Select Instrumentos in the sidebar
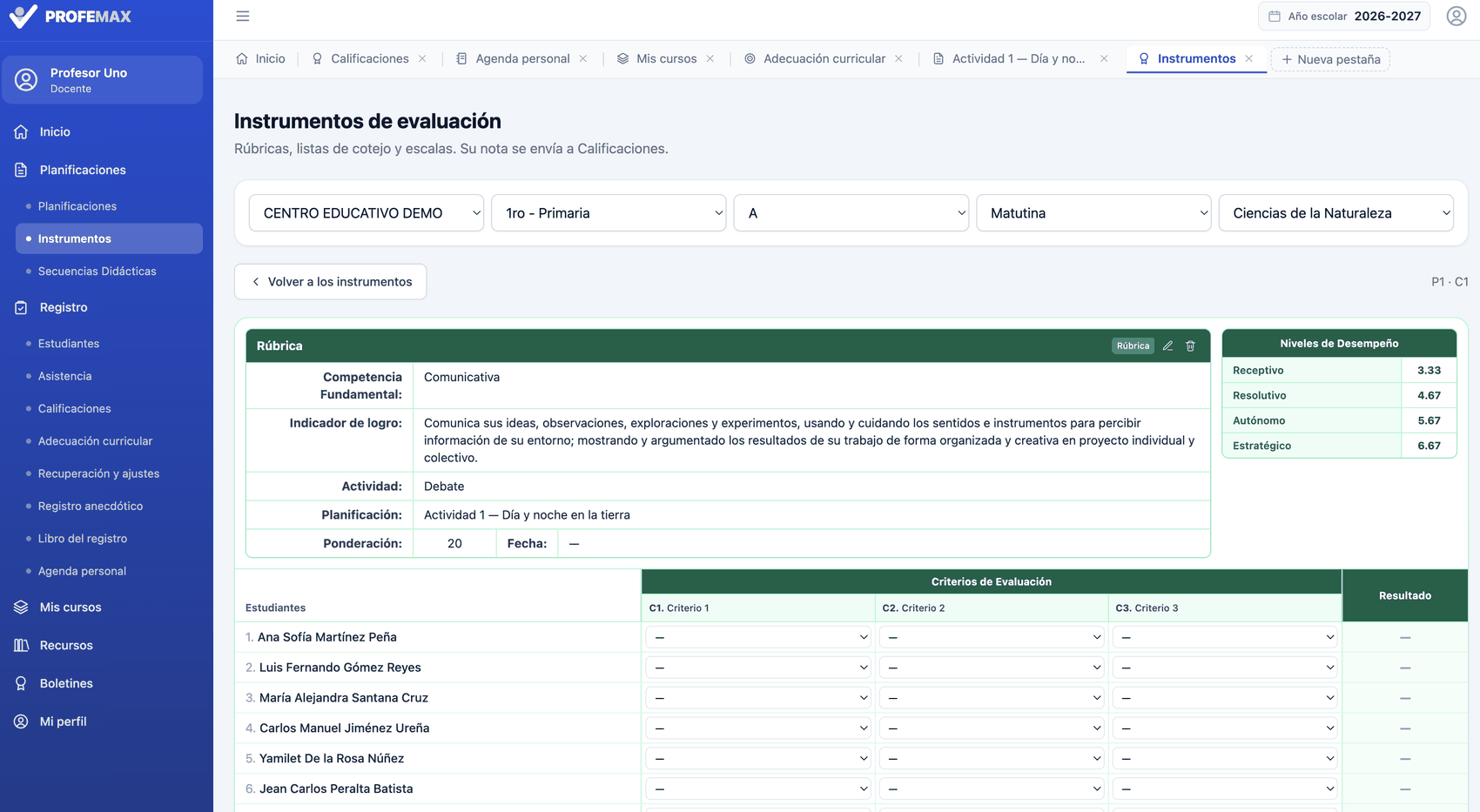The height and width of the screenshot is (812, 1480). tap(109, 238)
